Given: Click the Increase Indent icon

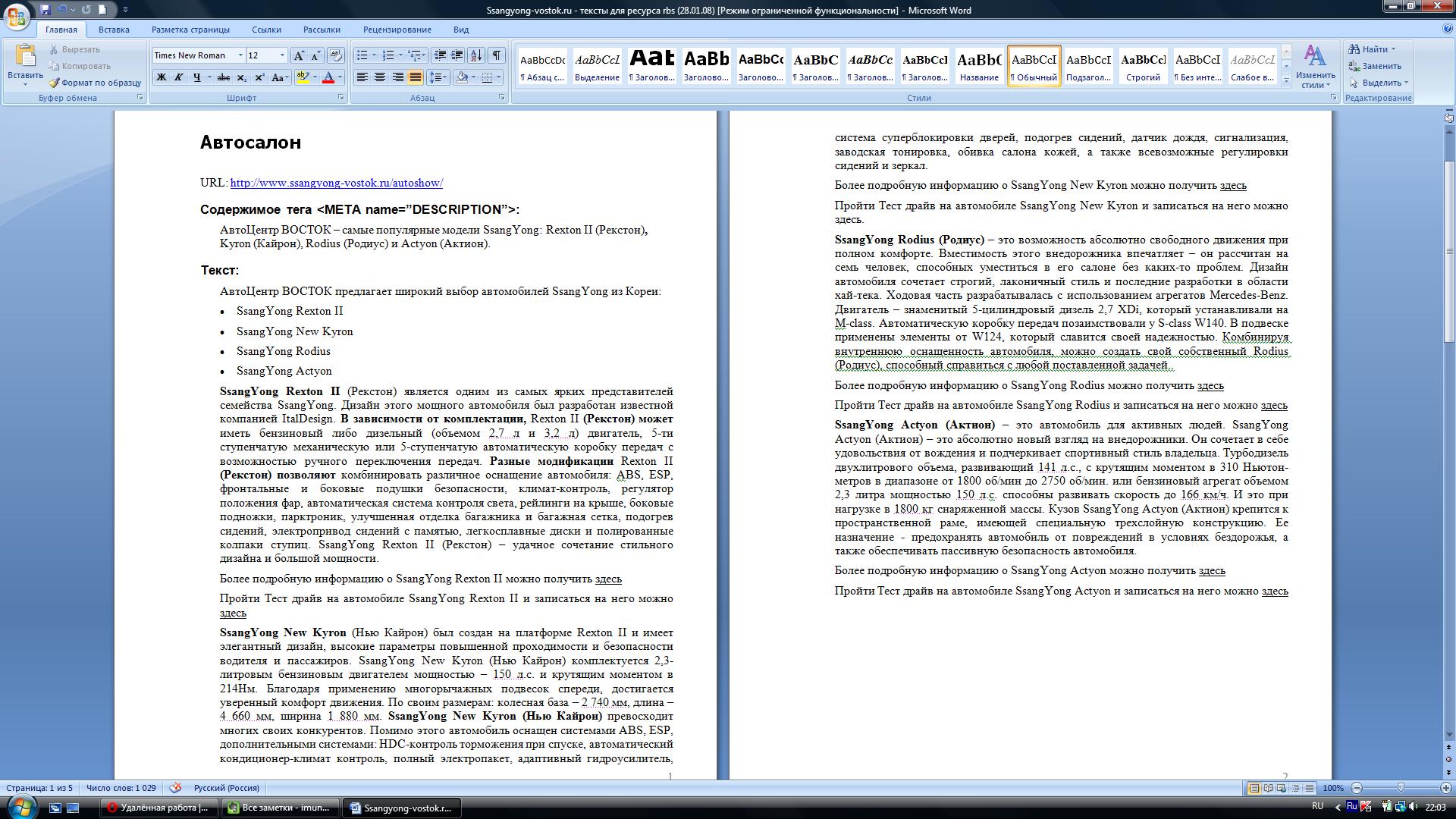Looking at the screenshot, I should click(457, 55).
